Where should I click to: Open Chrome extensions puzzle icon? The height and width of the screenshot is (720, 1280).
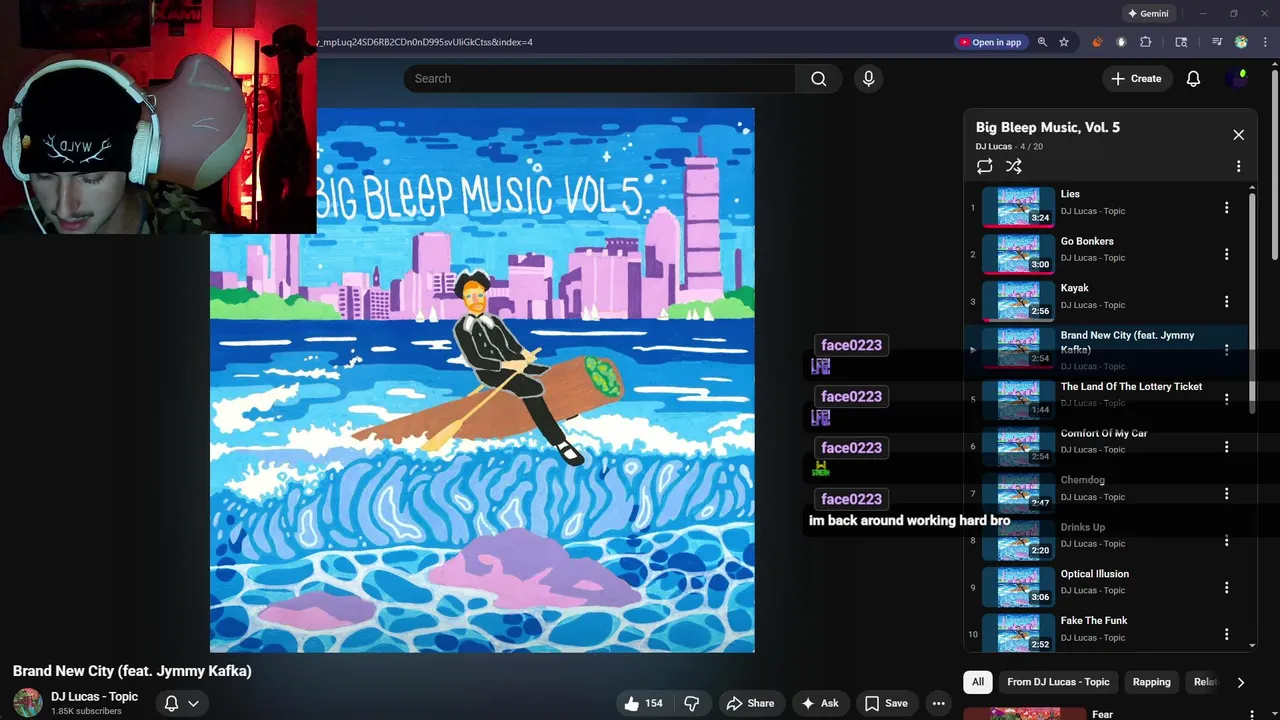coord(1146,42)
